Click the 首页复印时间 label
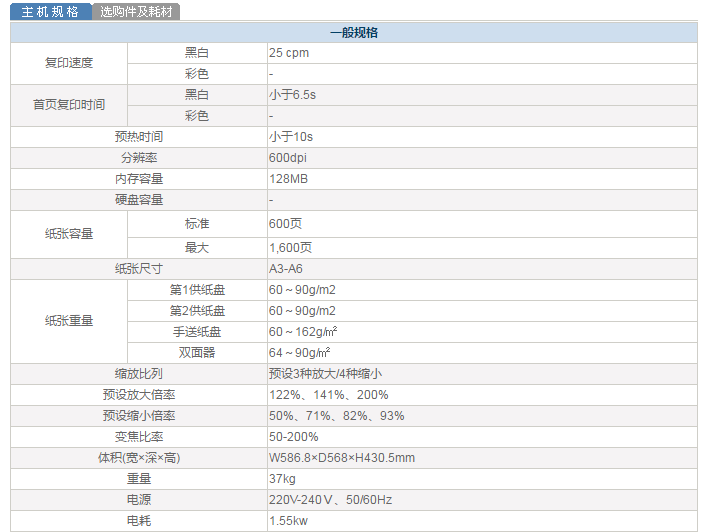 (69, 105)
